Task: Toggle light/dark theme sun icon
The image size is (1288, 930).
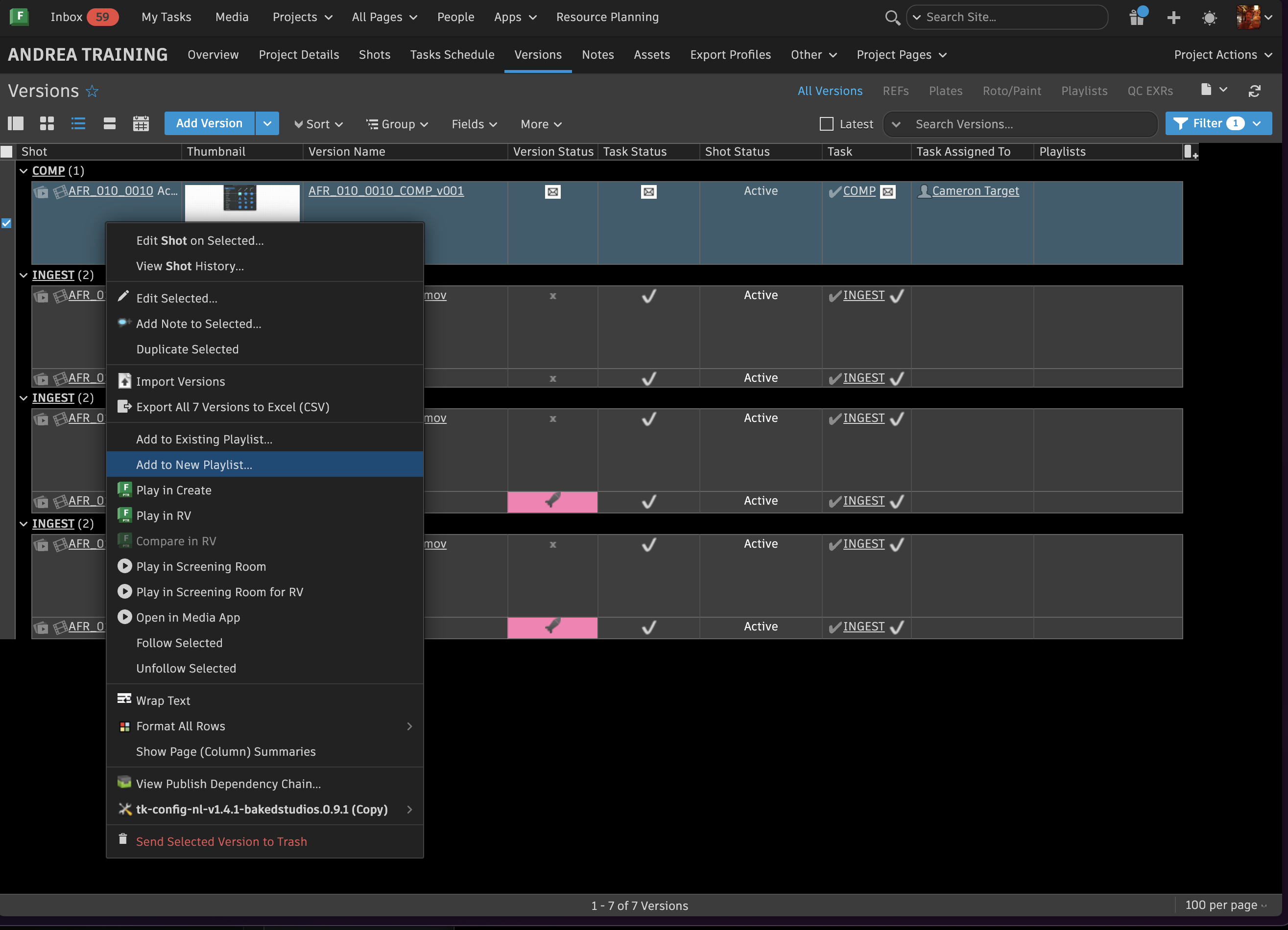Action: 1209,18
